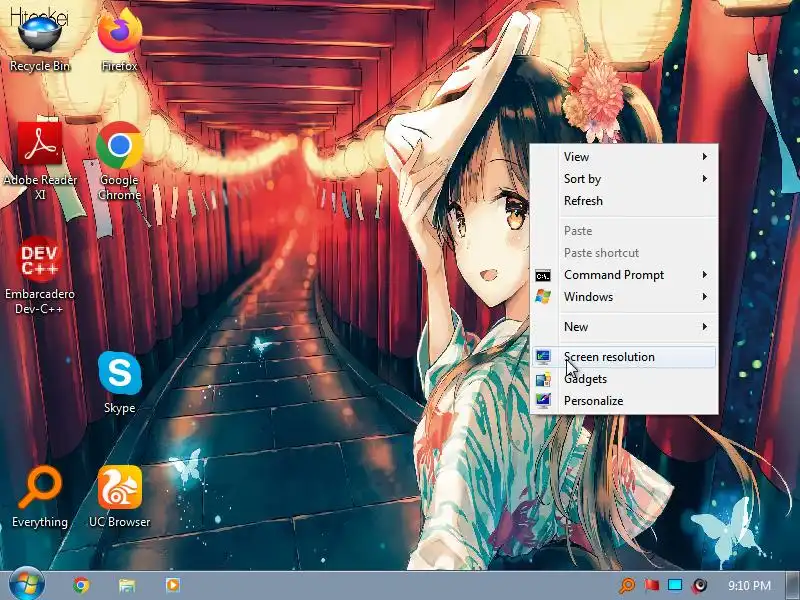The height and width of the screenshot is (600, 800).
Task: Click the Personalize menu item icon
Action: (x=543, y=401)
